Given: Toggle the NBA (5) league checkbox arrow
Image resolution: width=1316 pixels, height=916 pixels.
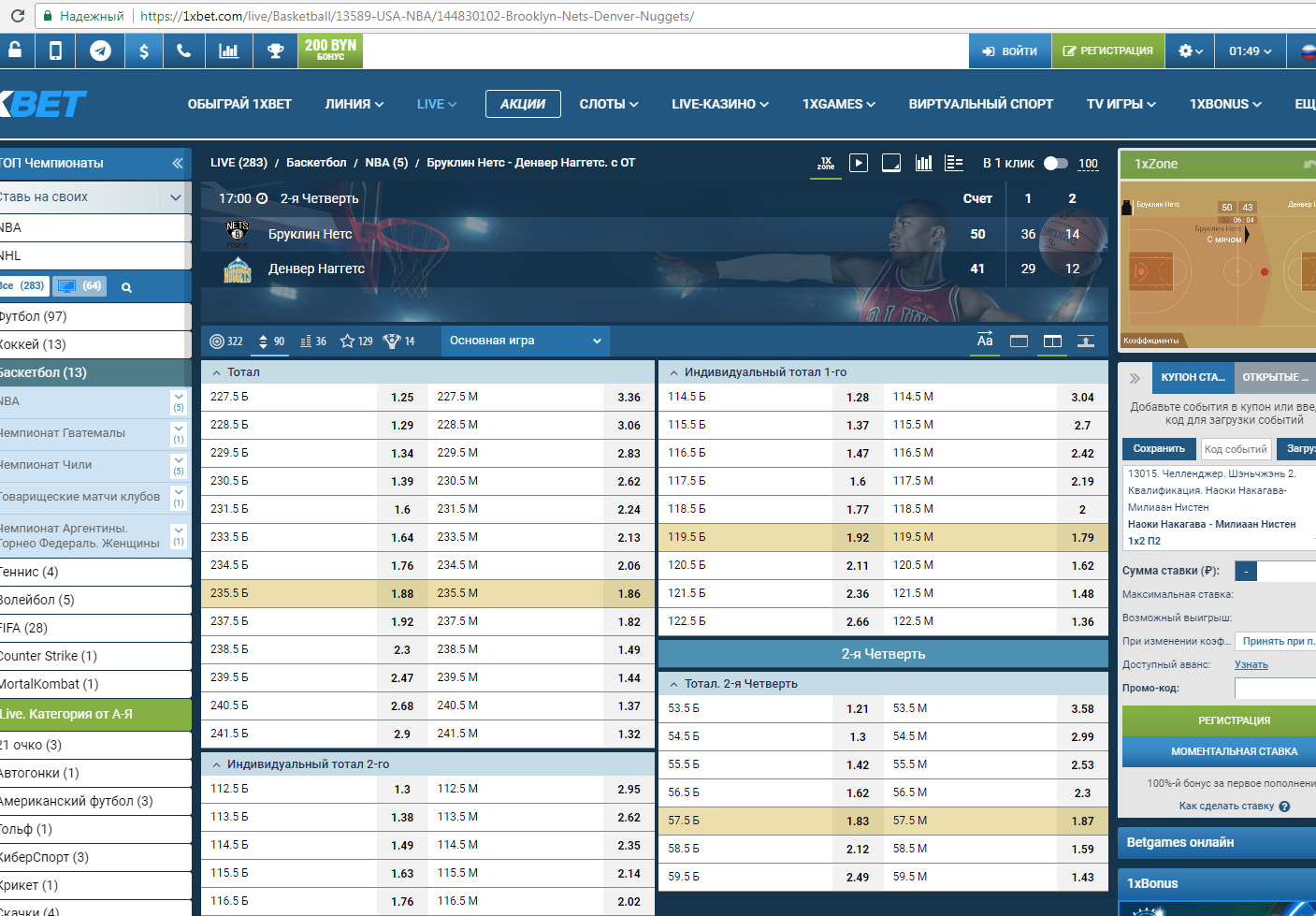Looking at the screenshot, I should click(179, 401).
